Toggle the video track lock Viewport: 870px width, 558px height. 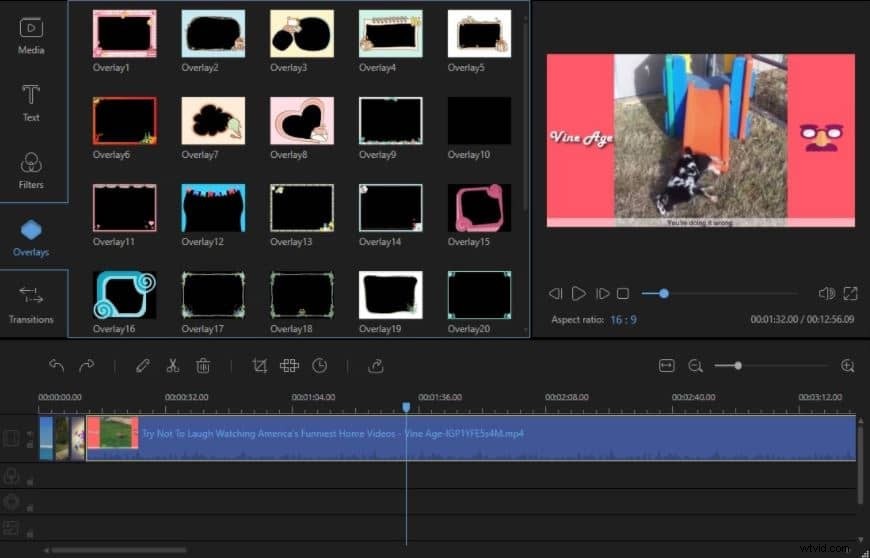tap(30, 444)
